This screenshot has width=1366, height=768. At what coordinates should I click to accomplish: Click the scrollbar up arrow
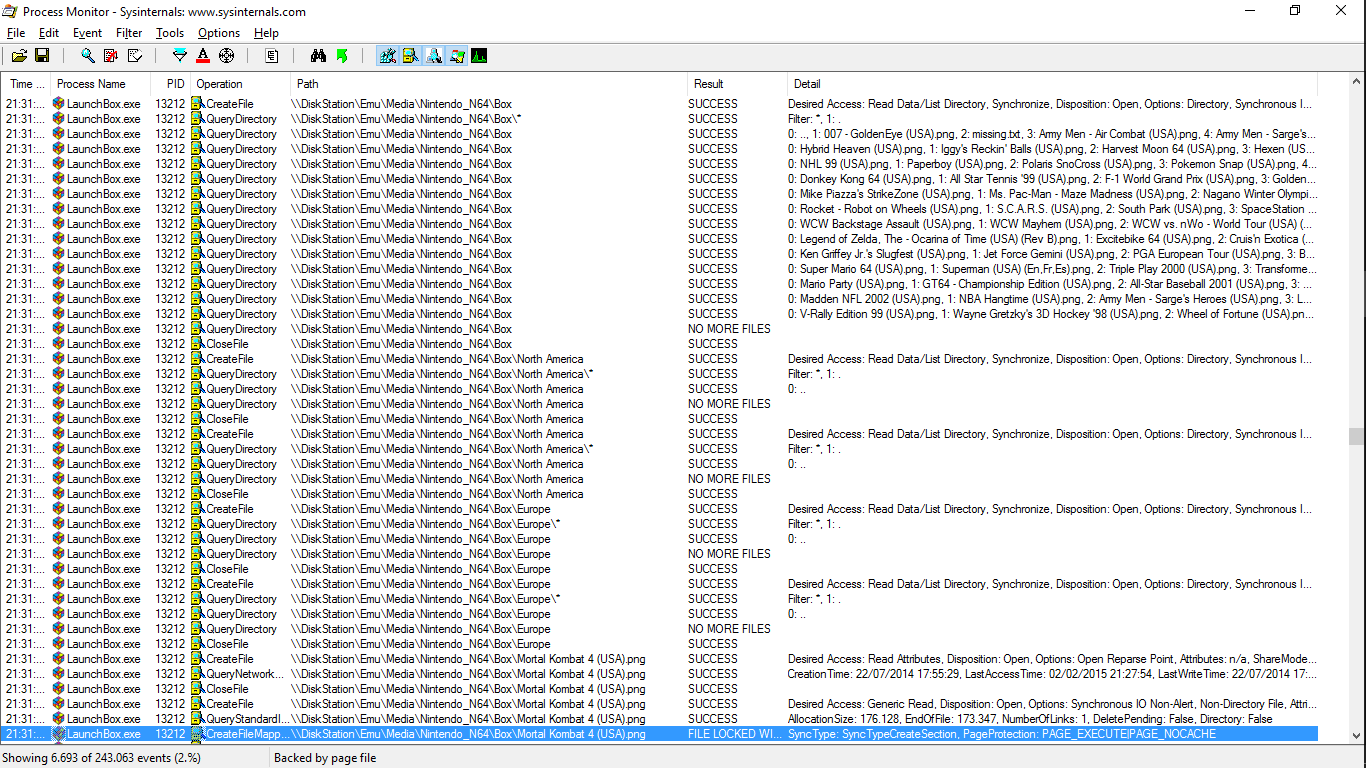pyautogui.click(x=1356, y=82)
